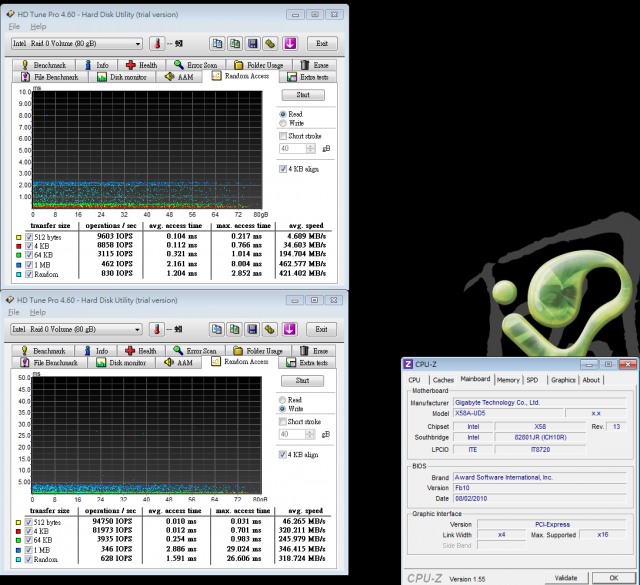Click copy screenshot icon in bottom HD Tune toolbar
This screenshot has width=640, height=585.
235,329
